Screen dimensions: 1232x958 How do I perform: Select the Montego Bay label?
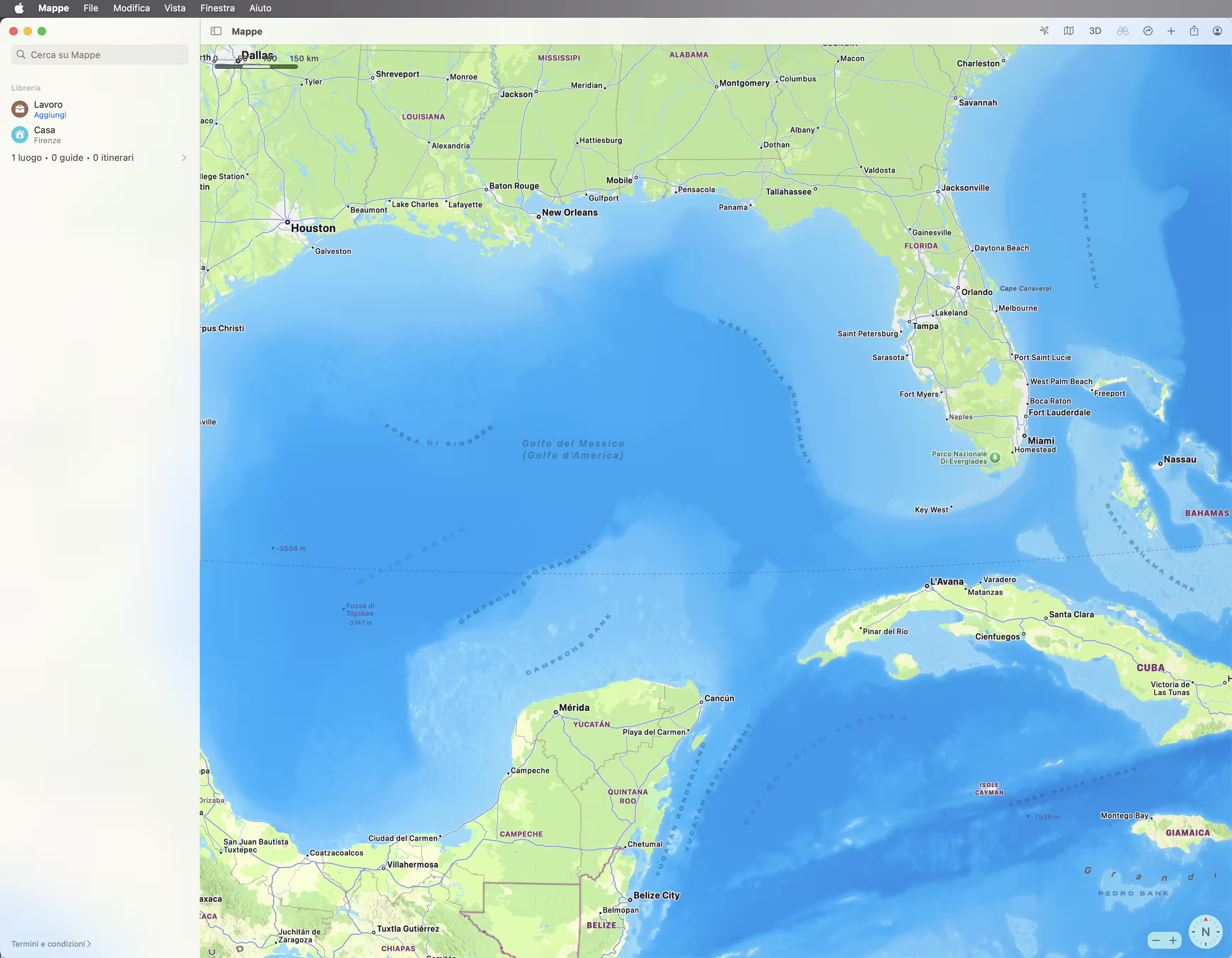[x=1124, y=816]
